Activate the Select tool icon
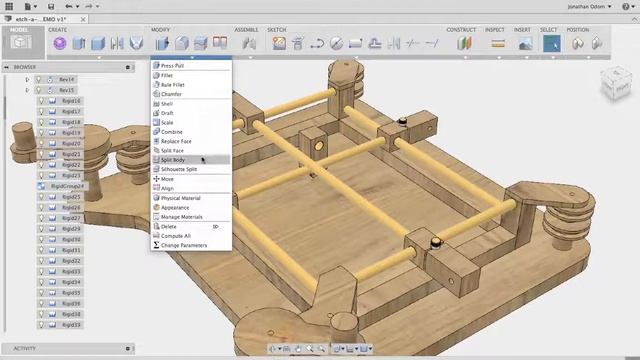 pos(551,43)
